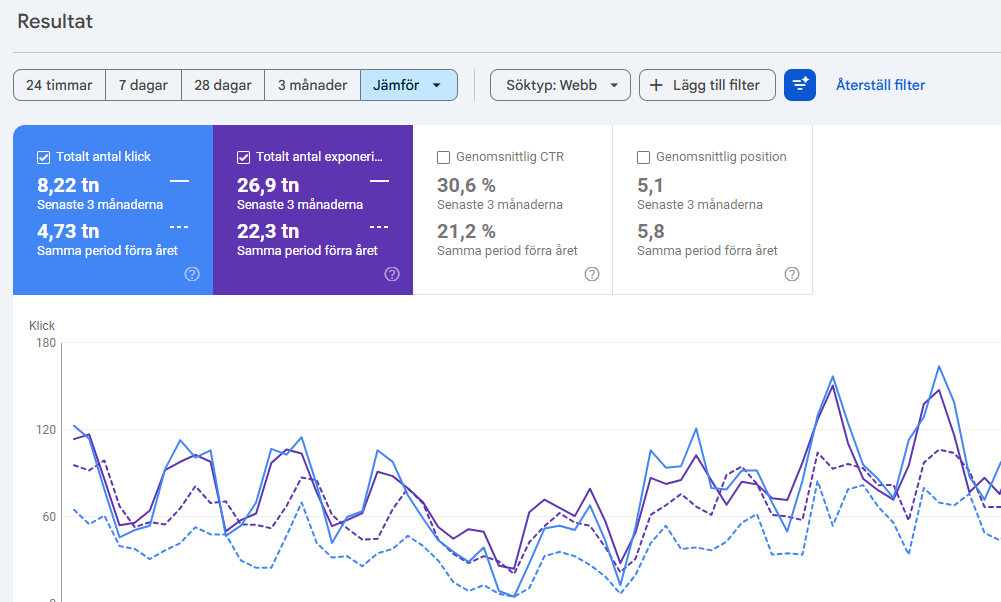Image resolution: width=1001 pixels, height=602 pixels.
Task: Expand the Jämför date dropdown
Action: (x=409, y=85)
